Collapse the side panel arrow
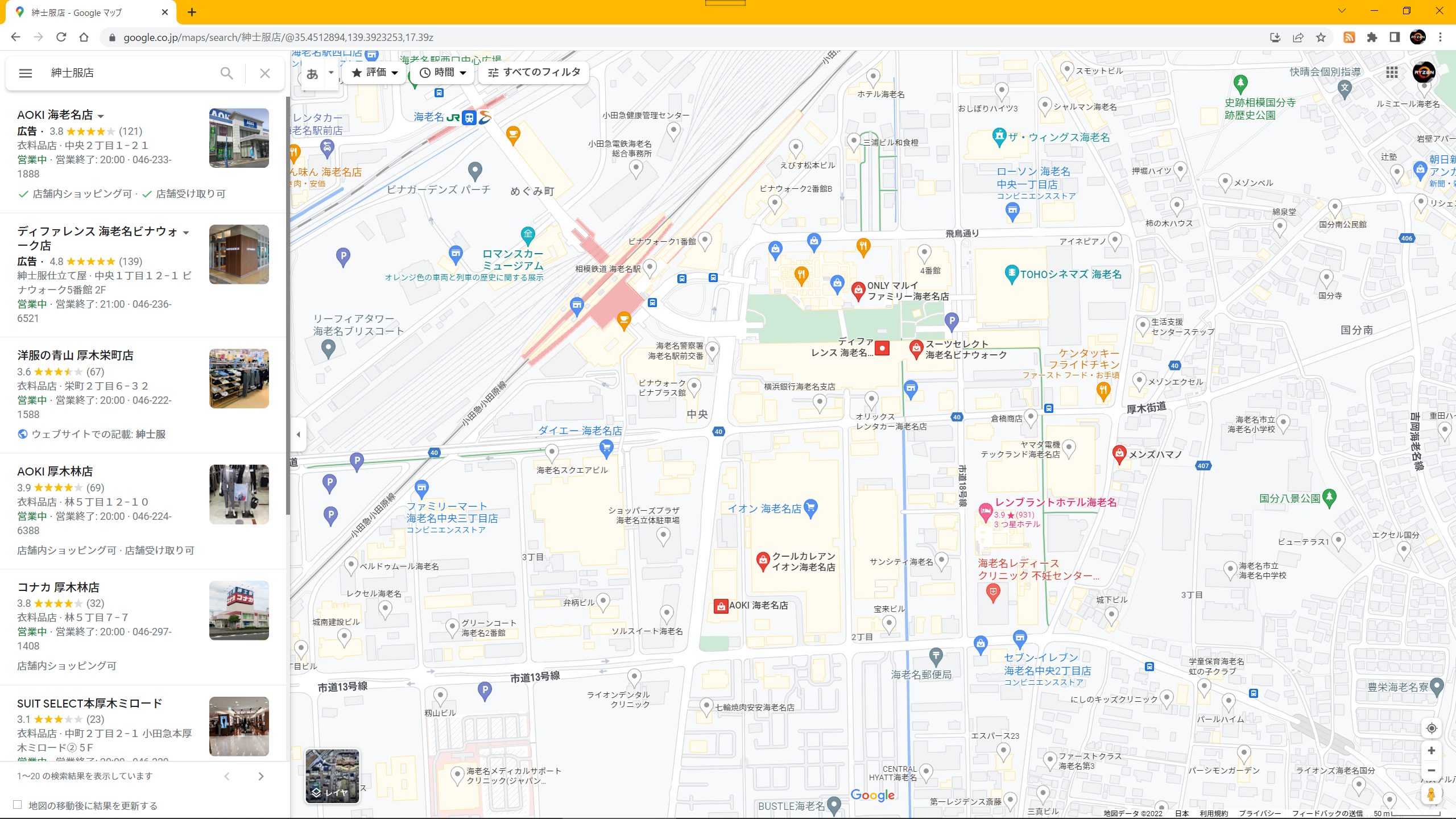Image resolution: width=1456 pixels, height=819 pixels. (x=298, y=435)
